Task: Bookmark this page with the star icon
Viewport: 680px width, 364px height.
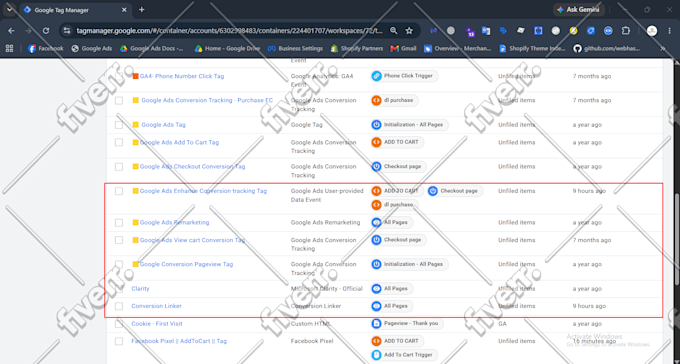Action: (x=409, y=31)
